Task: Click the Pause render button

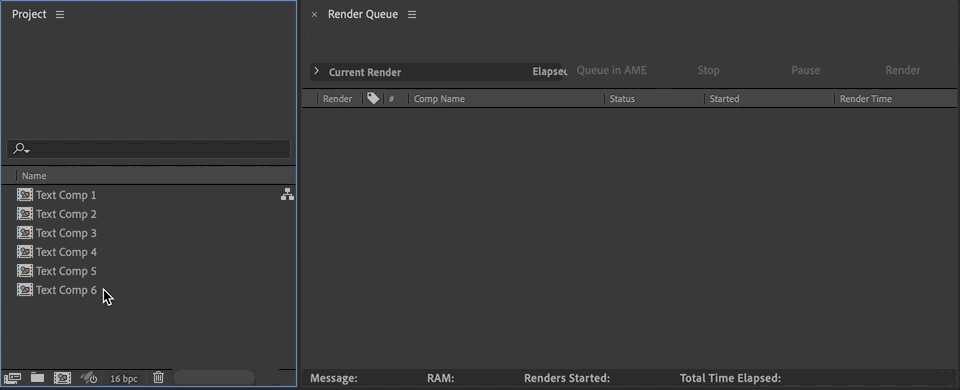Action: 805,70
